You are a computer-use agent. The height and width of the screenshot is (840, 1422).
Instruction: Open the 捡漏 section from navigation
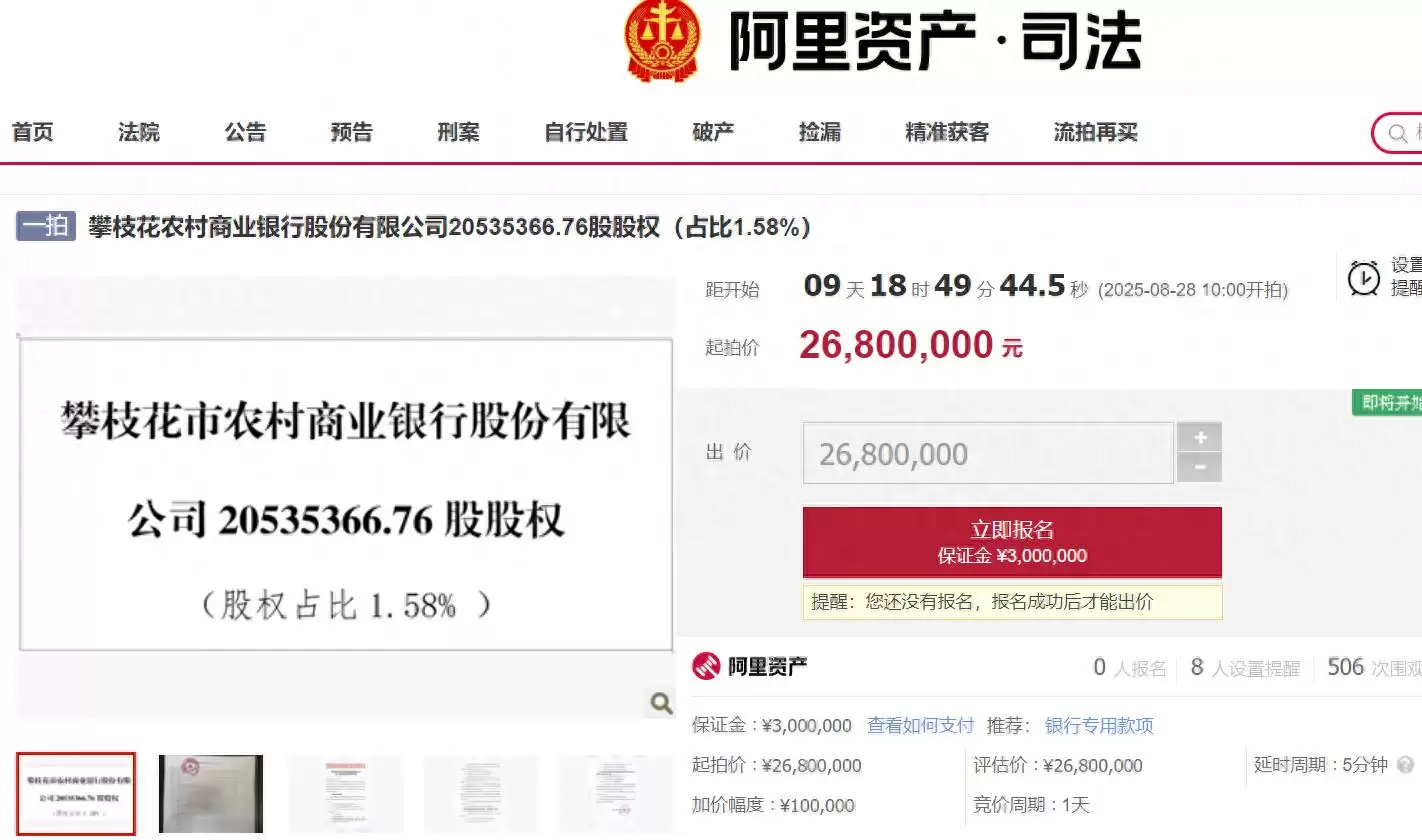tap(820, 132)
